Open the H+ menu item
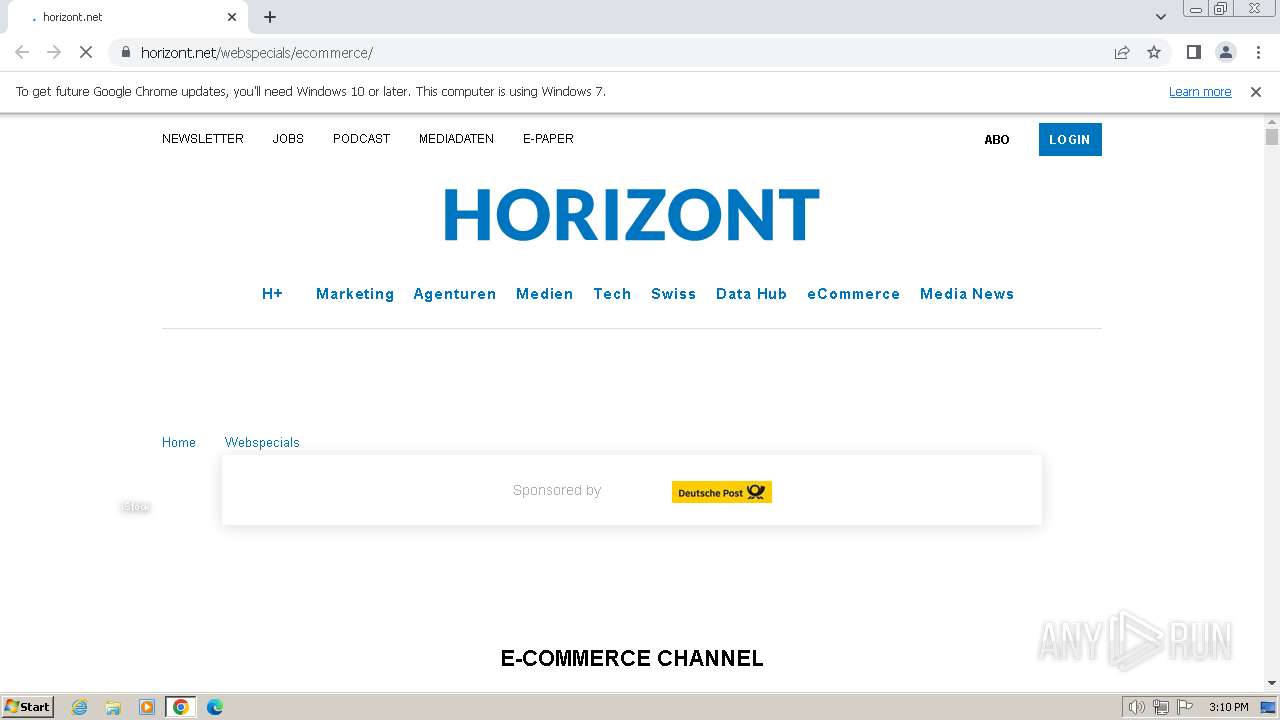1280x720 pixels. [272, 294]
